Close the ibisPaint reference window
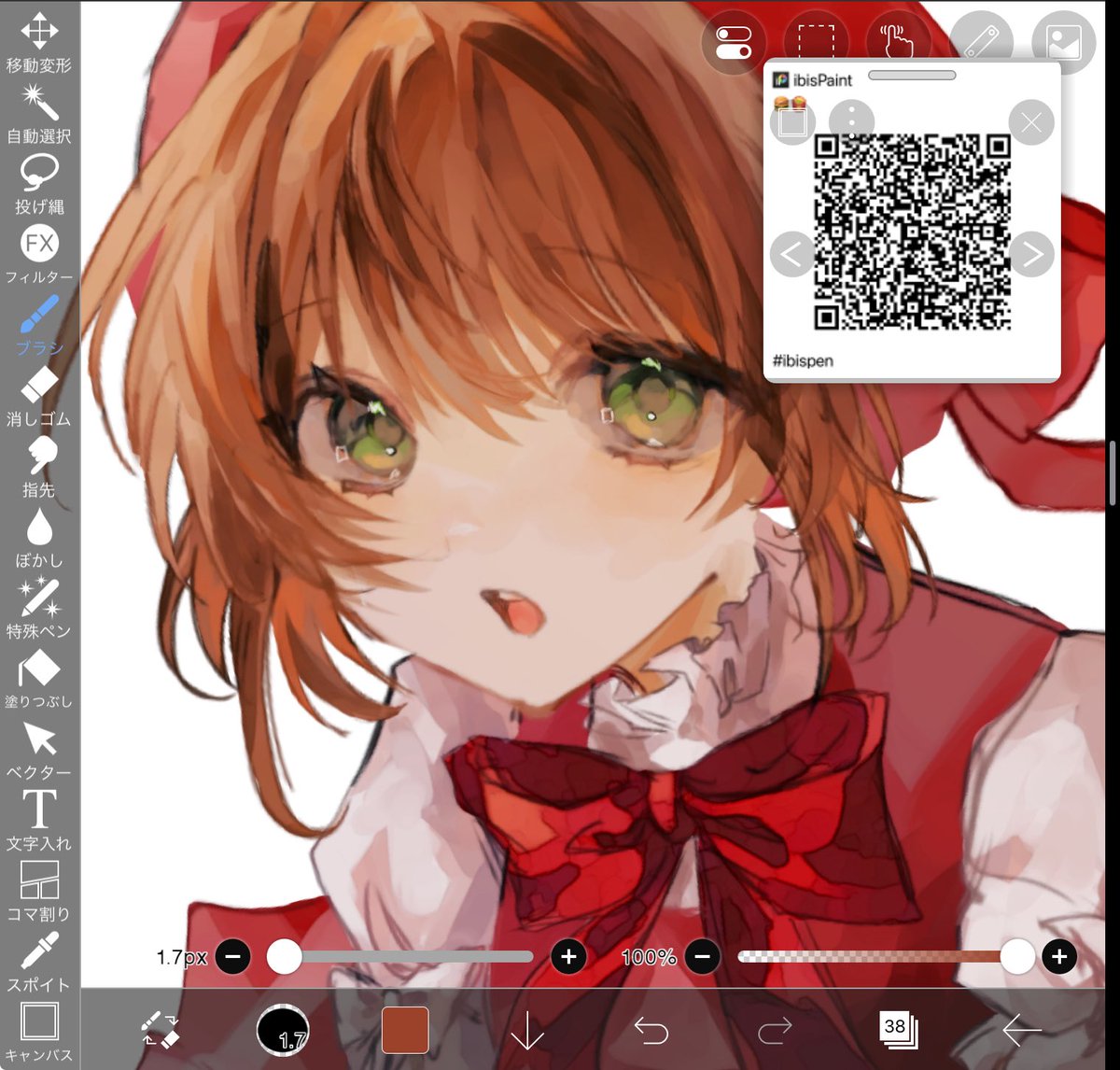Screen dimensions: 1120x1070 1031,122
